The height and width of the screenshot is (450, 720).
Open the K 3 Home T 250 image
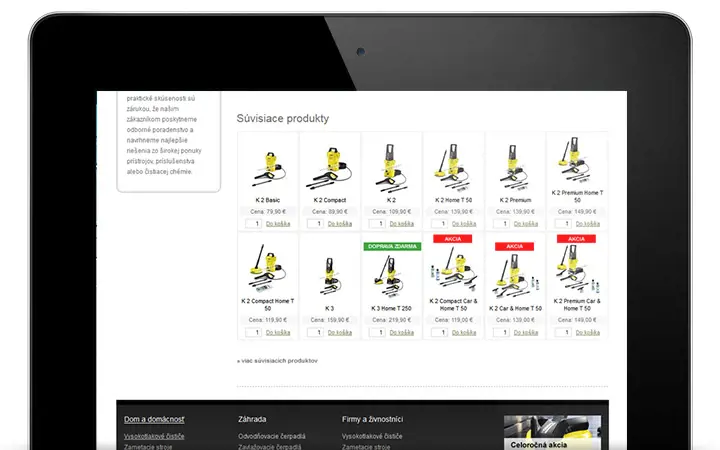coord(391,277)
